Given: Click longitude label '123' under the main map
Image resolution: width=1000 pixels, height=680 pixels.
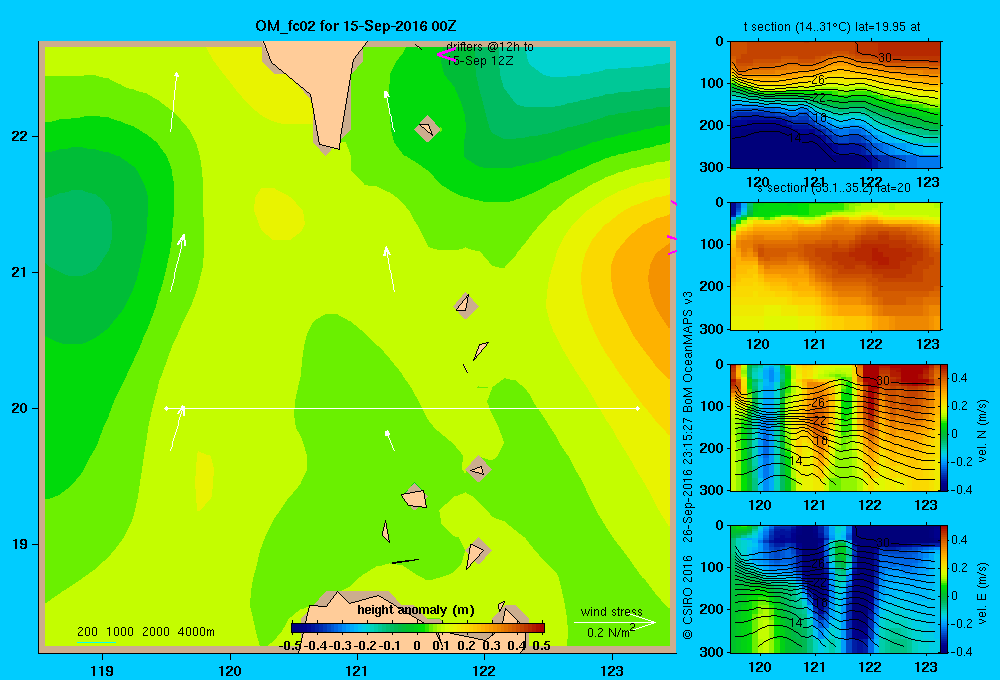Looking at the screenshot, I should click(x=612, y=670).
